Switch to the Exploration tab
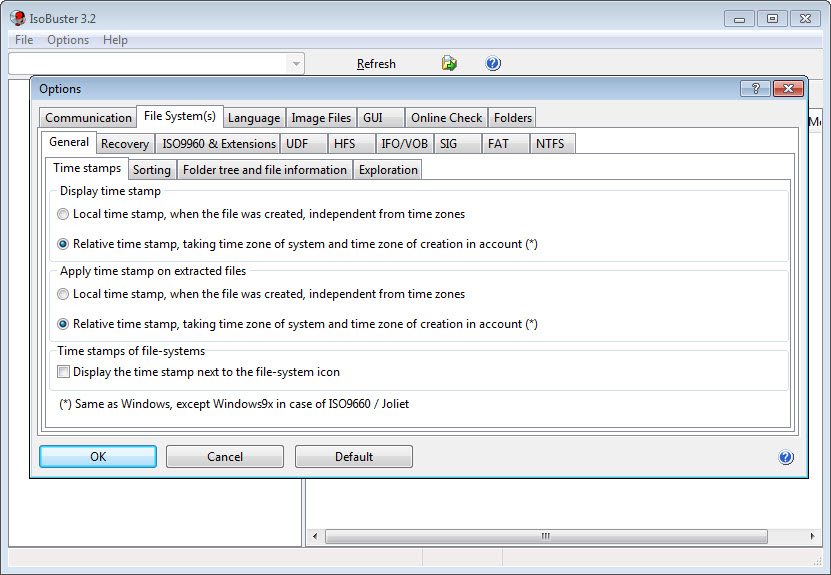The width and height of the screenshot is (831, 575). tap(388, 170)
